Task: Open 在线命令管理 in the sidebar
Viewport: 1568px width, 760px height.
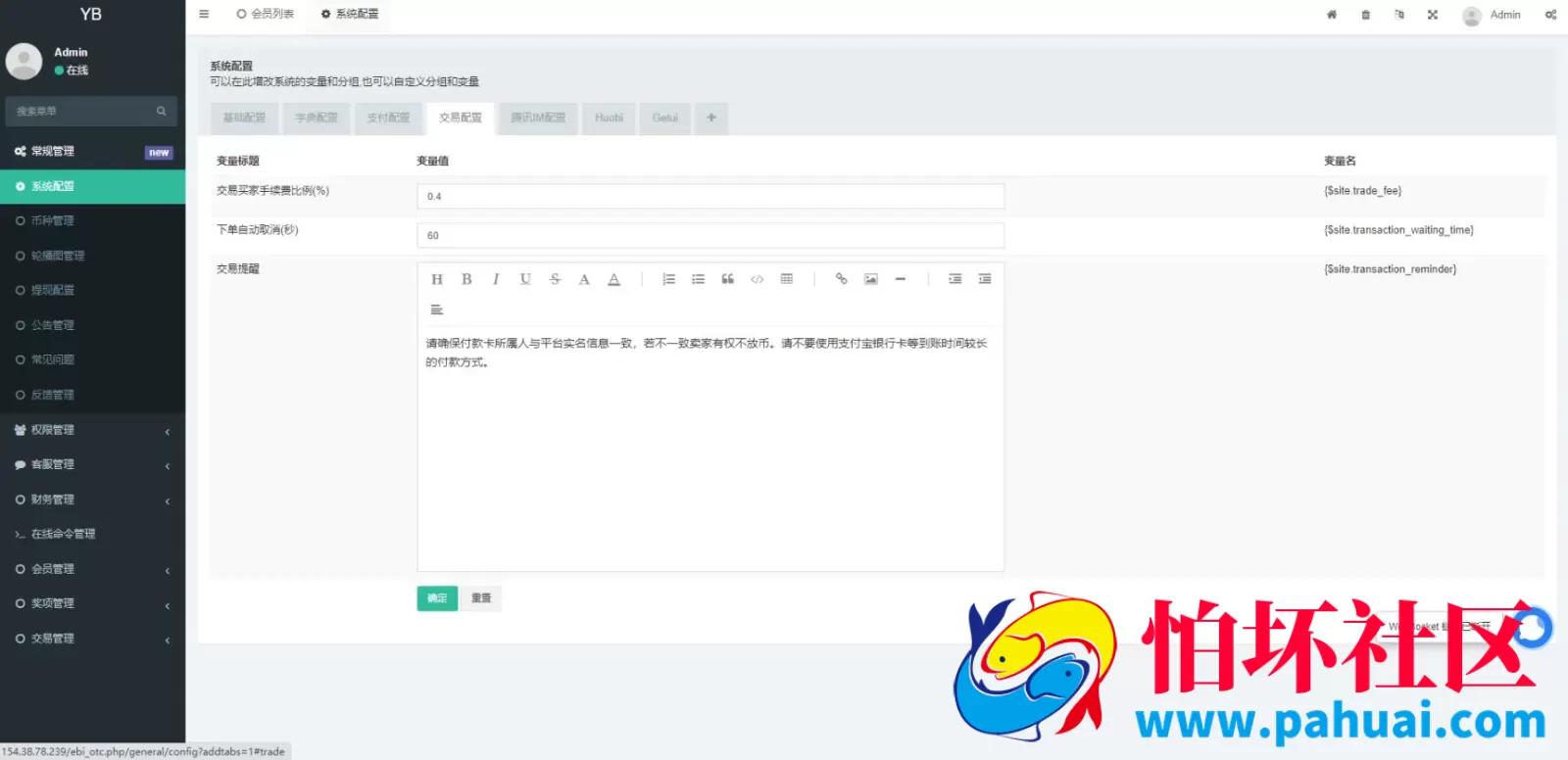Action: [92, 534]
